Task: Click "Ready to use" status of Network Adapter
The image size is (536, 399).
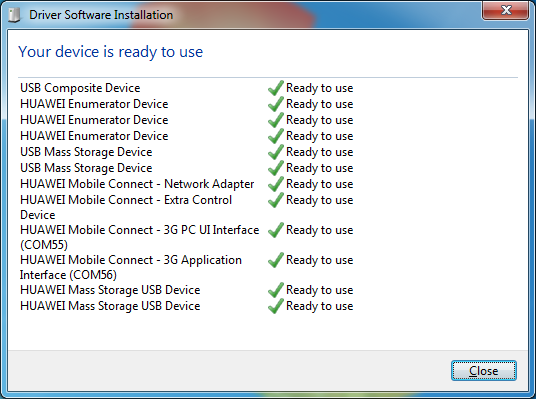Action: [320, 184]
